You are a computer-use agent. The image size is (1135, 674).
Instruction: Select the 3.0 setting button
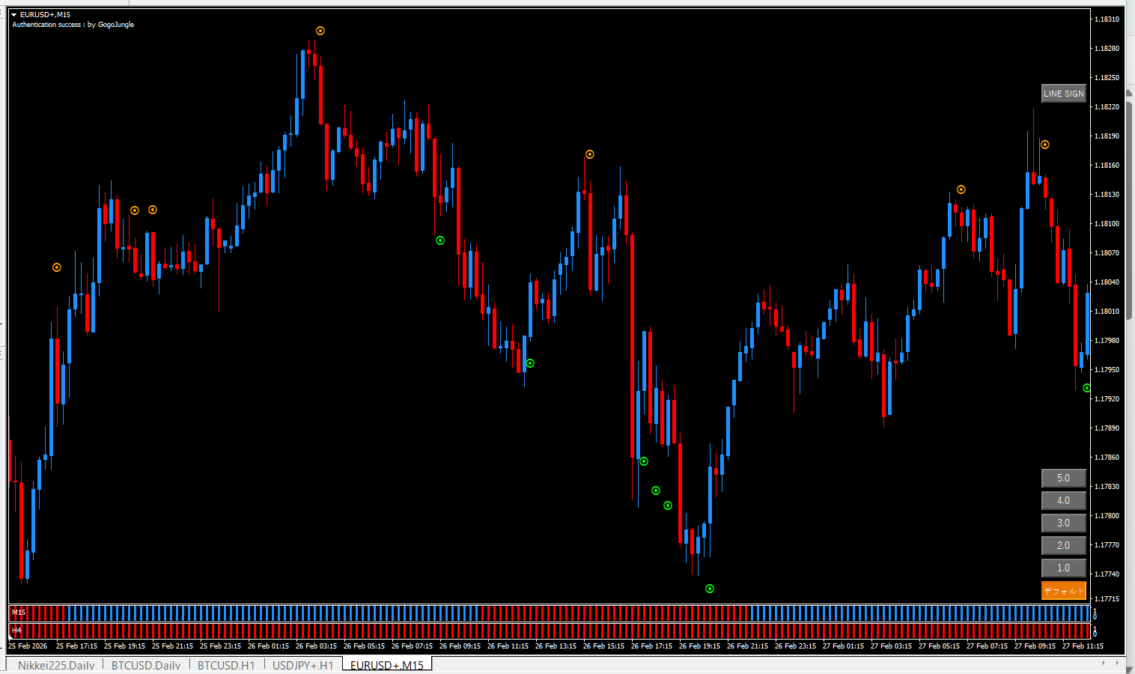pos(1063,523)
